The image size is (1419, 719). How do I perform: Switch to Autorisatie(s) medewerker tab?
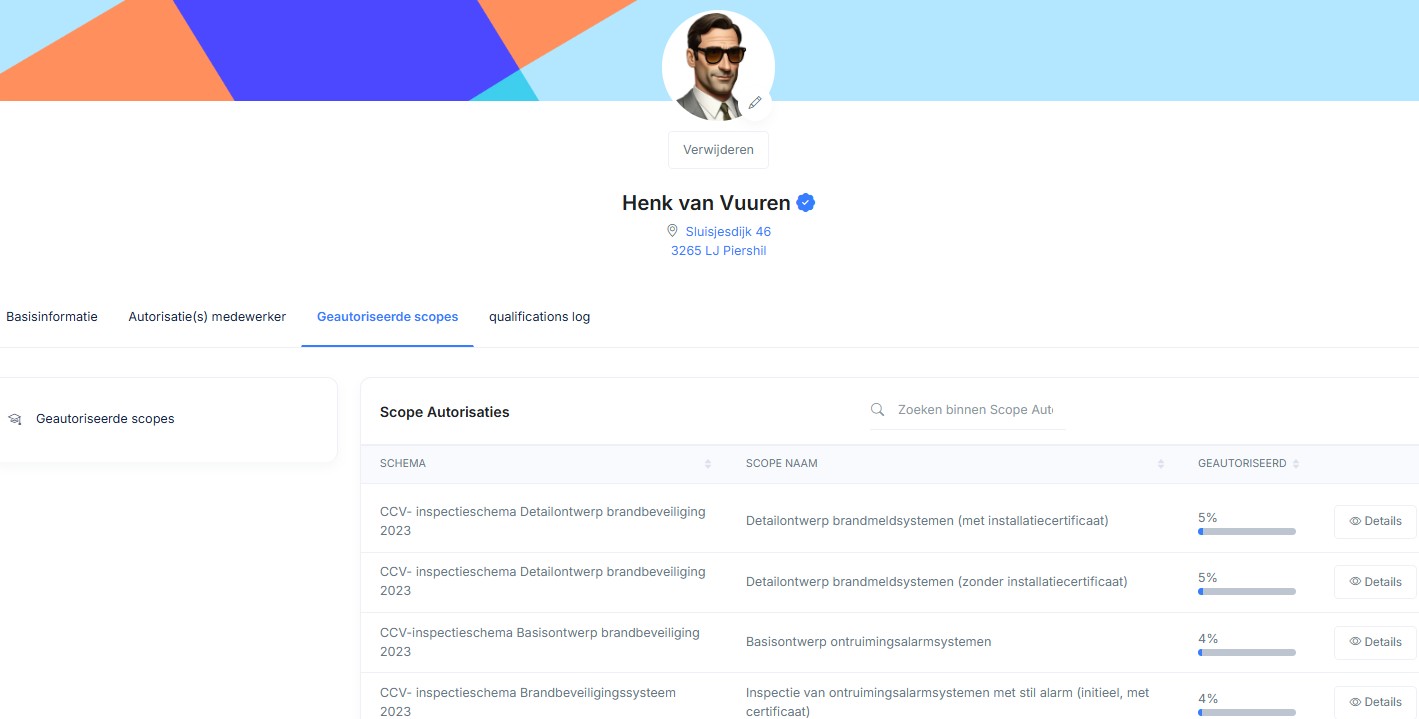tap(207, 317)
